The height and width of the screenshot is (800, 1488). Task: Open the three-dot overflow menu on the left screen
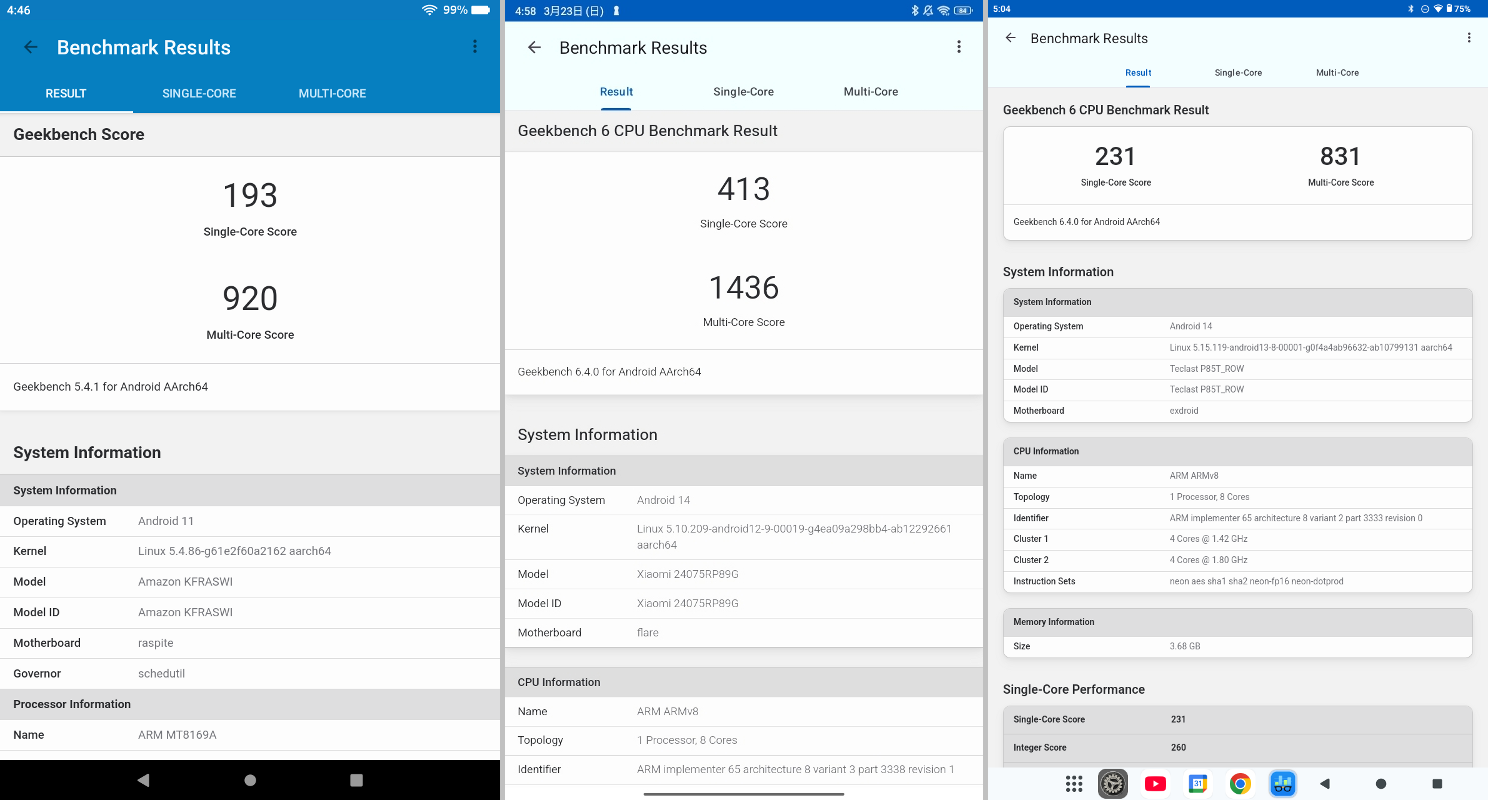point(475,46)
